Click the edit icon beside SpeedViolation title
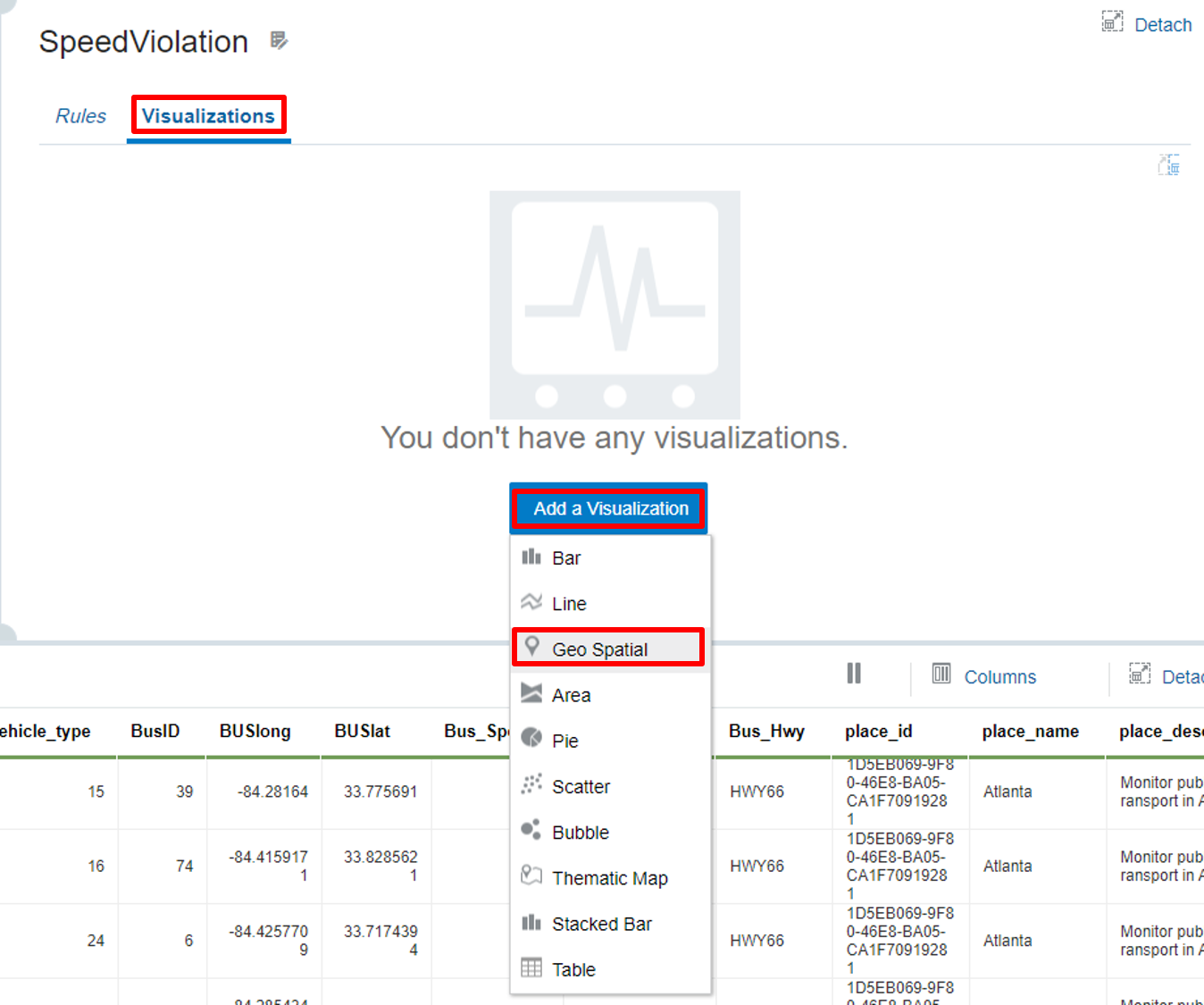This screenshot has height=1005, width=1204. click(x=280, y=41)
